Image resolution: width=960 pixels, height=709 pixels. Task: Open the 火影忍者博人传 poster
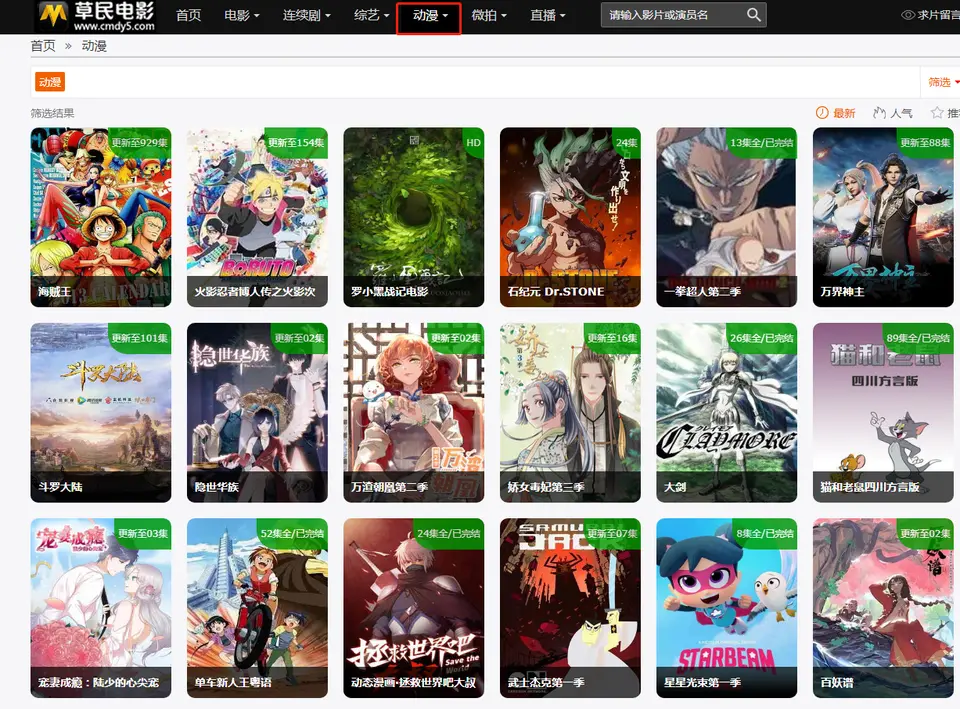pyautogui.click(x=257, y=217)
